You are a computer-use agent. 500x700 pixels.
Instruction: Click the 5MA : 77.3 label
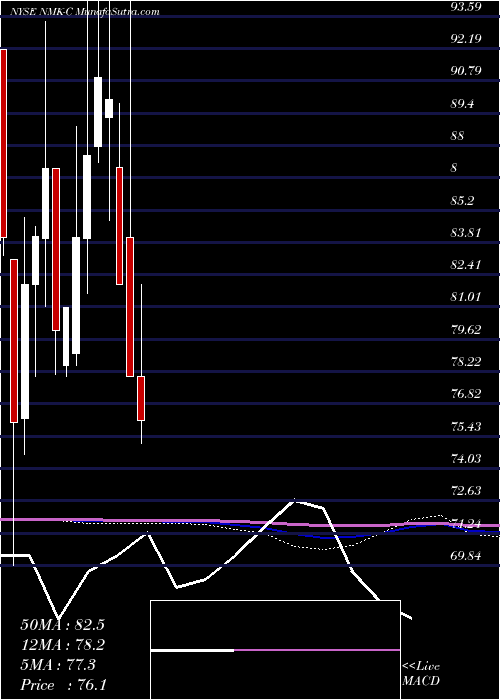tap(58, 665)
